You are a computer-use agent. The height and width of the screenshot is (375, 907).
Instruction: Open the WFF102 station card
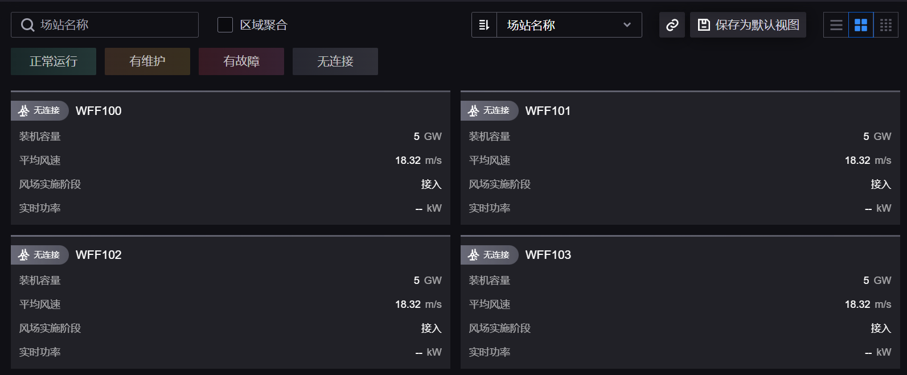230,302
